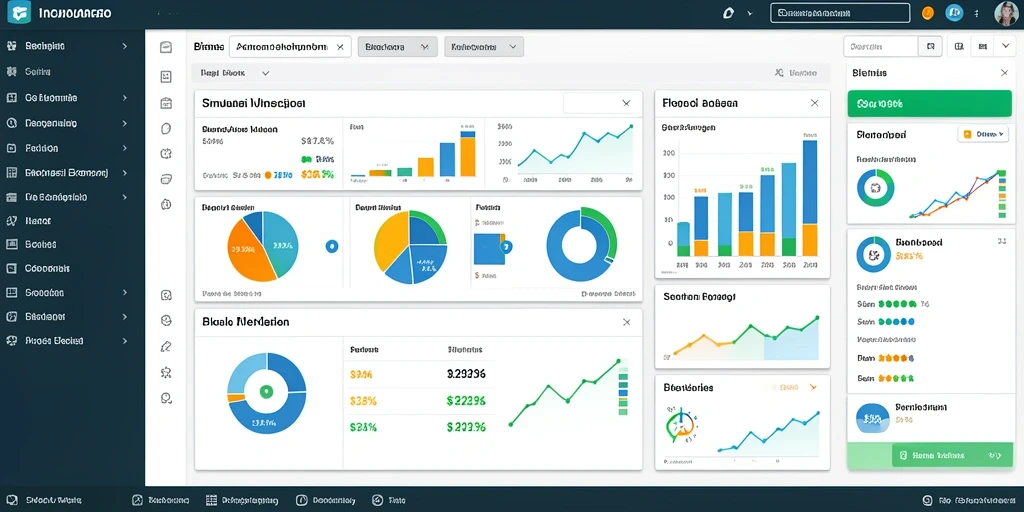1024x512 pixels.
Task: Select the pencil edit icon in the icon strip
Action: click(166, 347)
